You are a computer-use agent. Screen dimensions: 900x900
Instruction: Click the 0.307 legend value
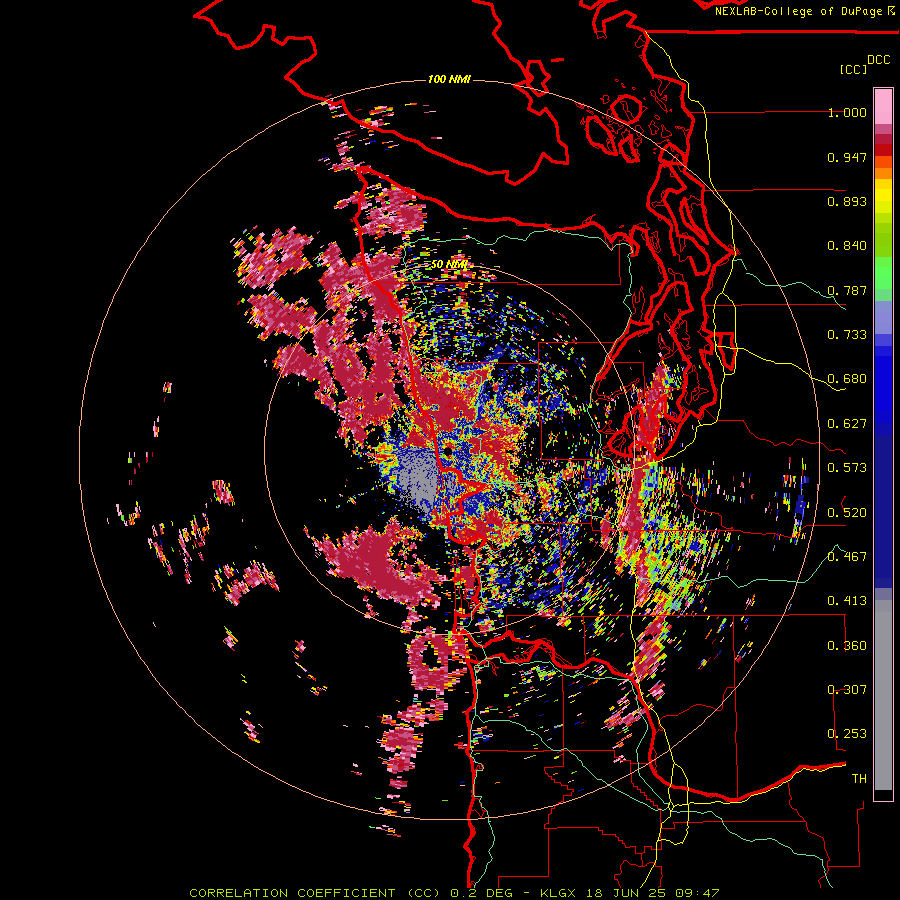[847, 690]
